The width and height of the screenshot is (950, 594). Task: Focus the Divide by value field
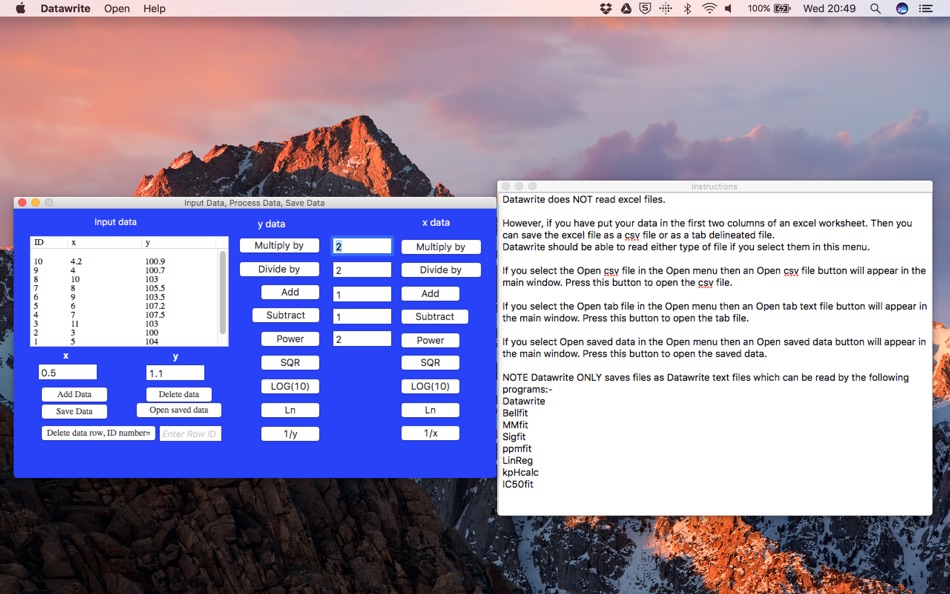click(362, 270)
